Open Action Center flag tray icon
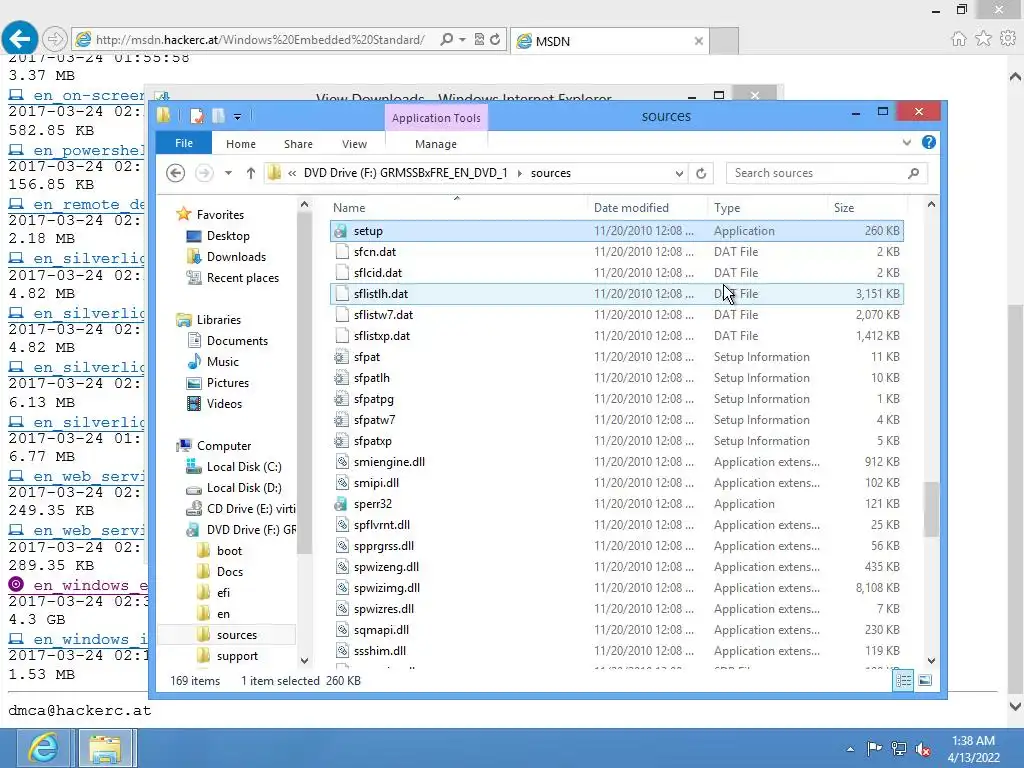 (874, 748)
